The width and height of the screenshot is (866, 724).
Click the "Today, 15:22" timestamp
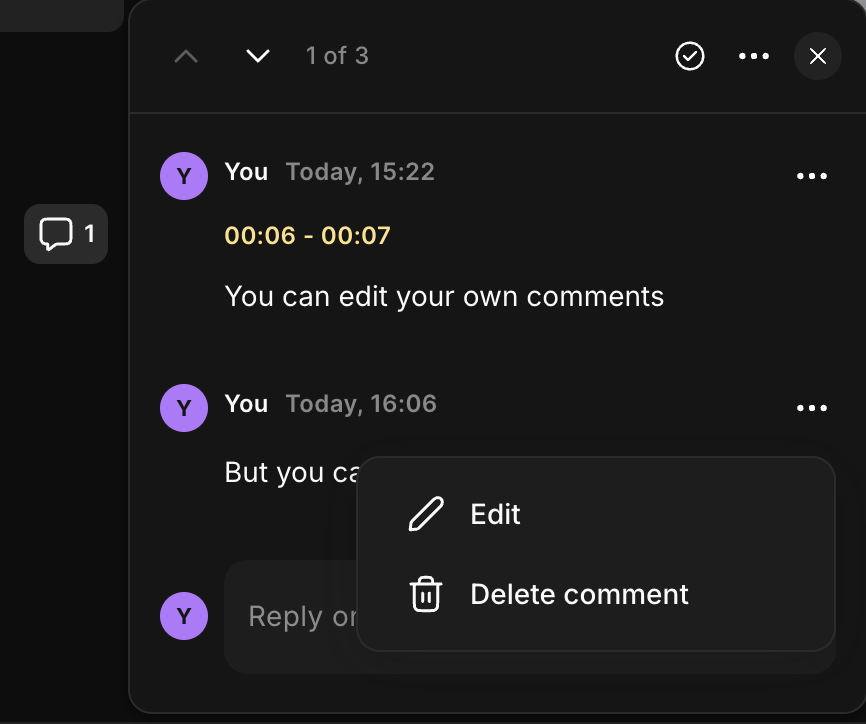click(360, 172)
